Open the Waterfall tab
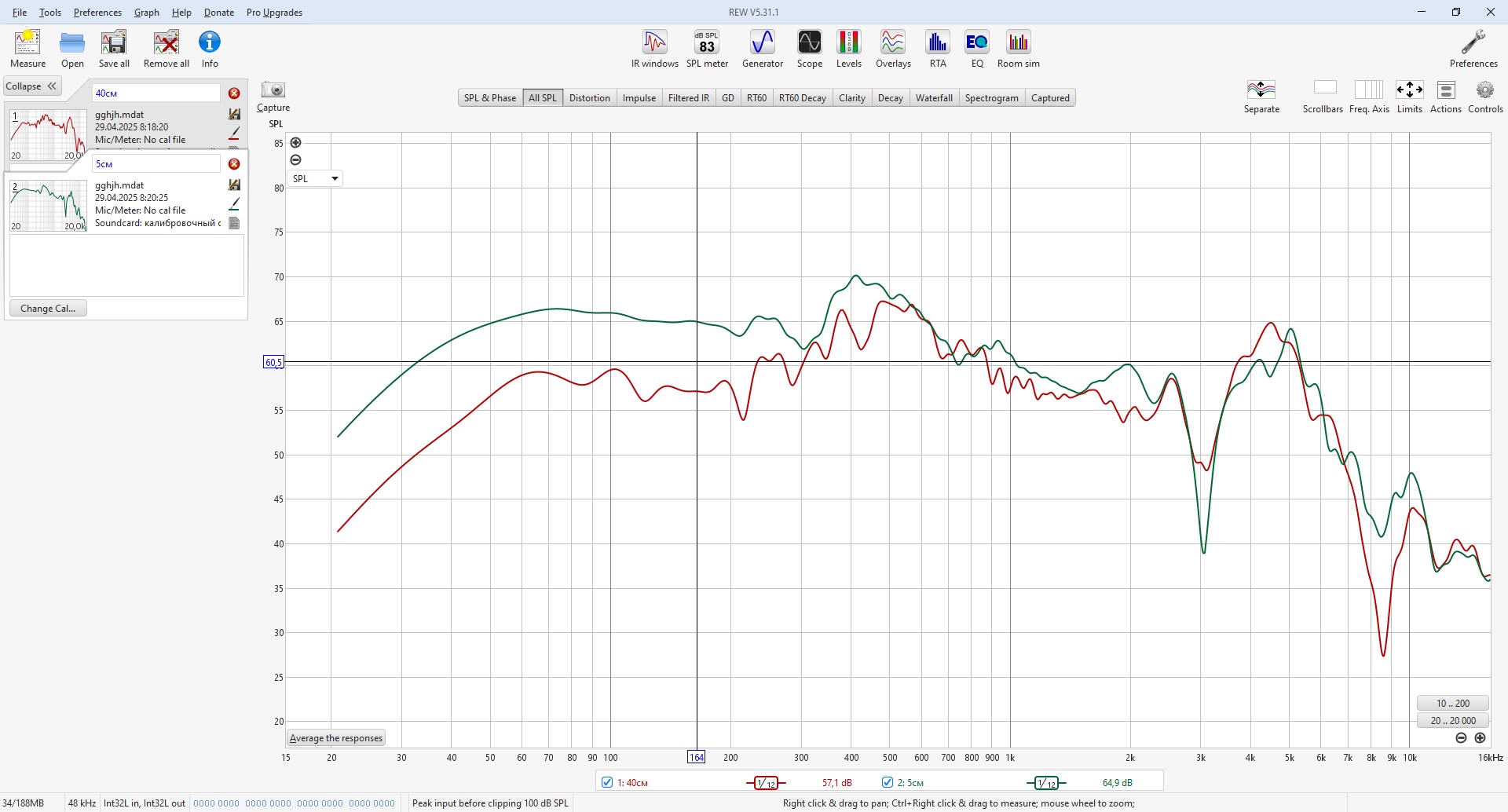 point(934,98)
